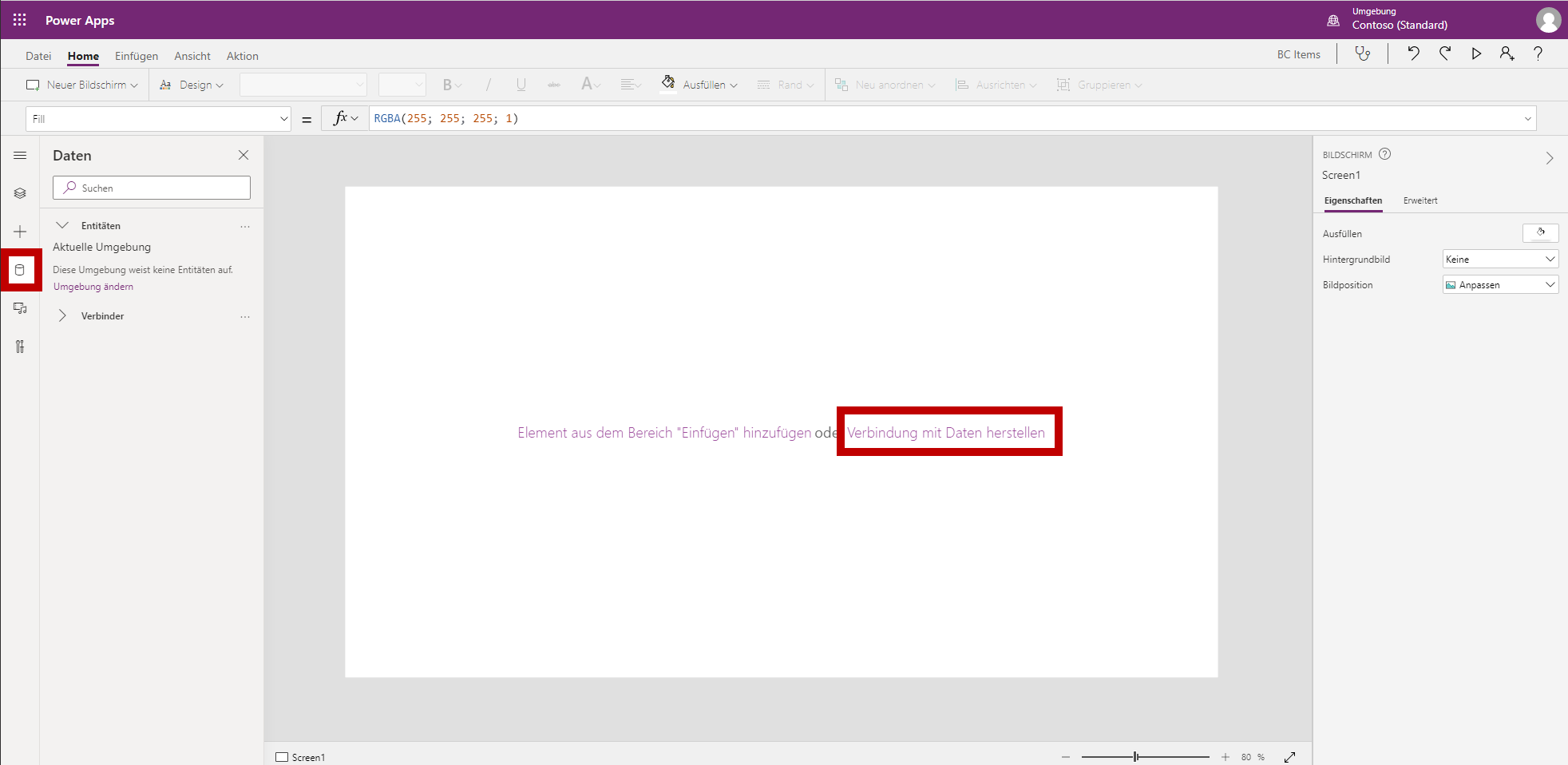Expand the Verbinder section
The height and width of the screenshot is (765, 1568).
63,316
